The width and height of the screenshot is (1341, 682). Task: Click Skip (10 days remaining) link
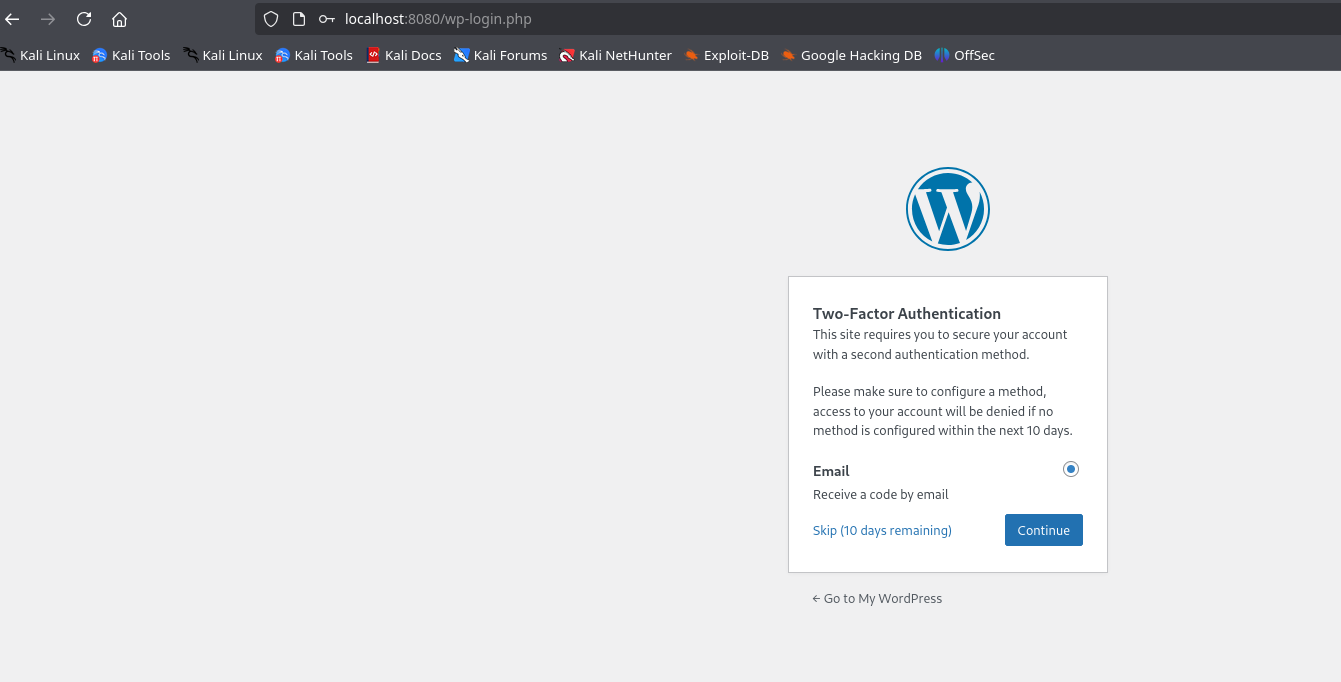(x=882, y=530)
